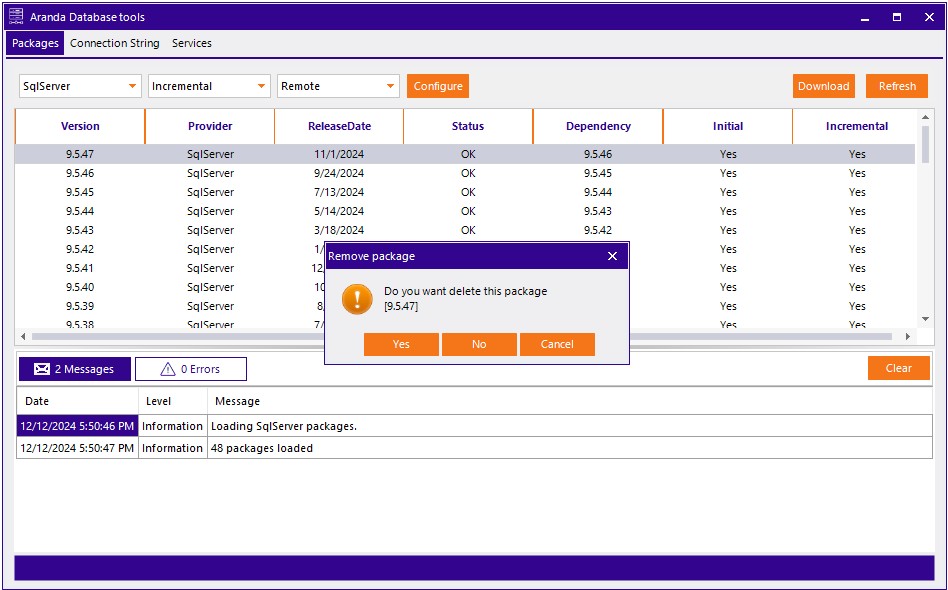Screen dimensions: 948x590
Task: Click the vertical scrollbar thumb of table
Action: [925, 144]
